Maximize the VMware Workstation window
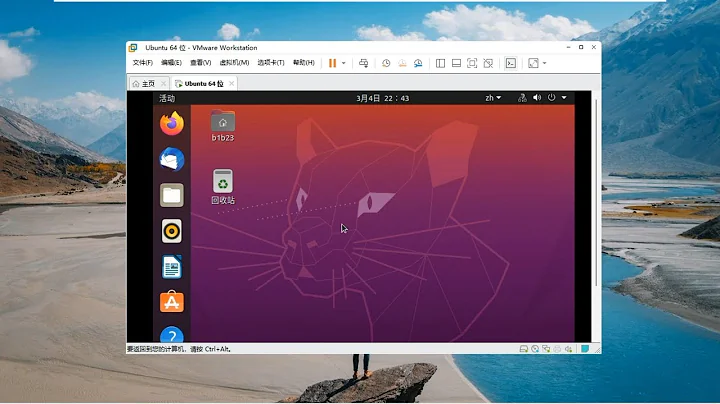The height and width of the screenshot is (404, 720). pos(581,47)
